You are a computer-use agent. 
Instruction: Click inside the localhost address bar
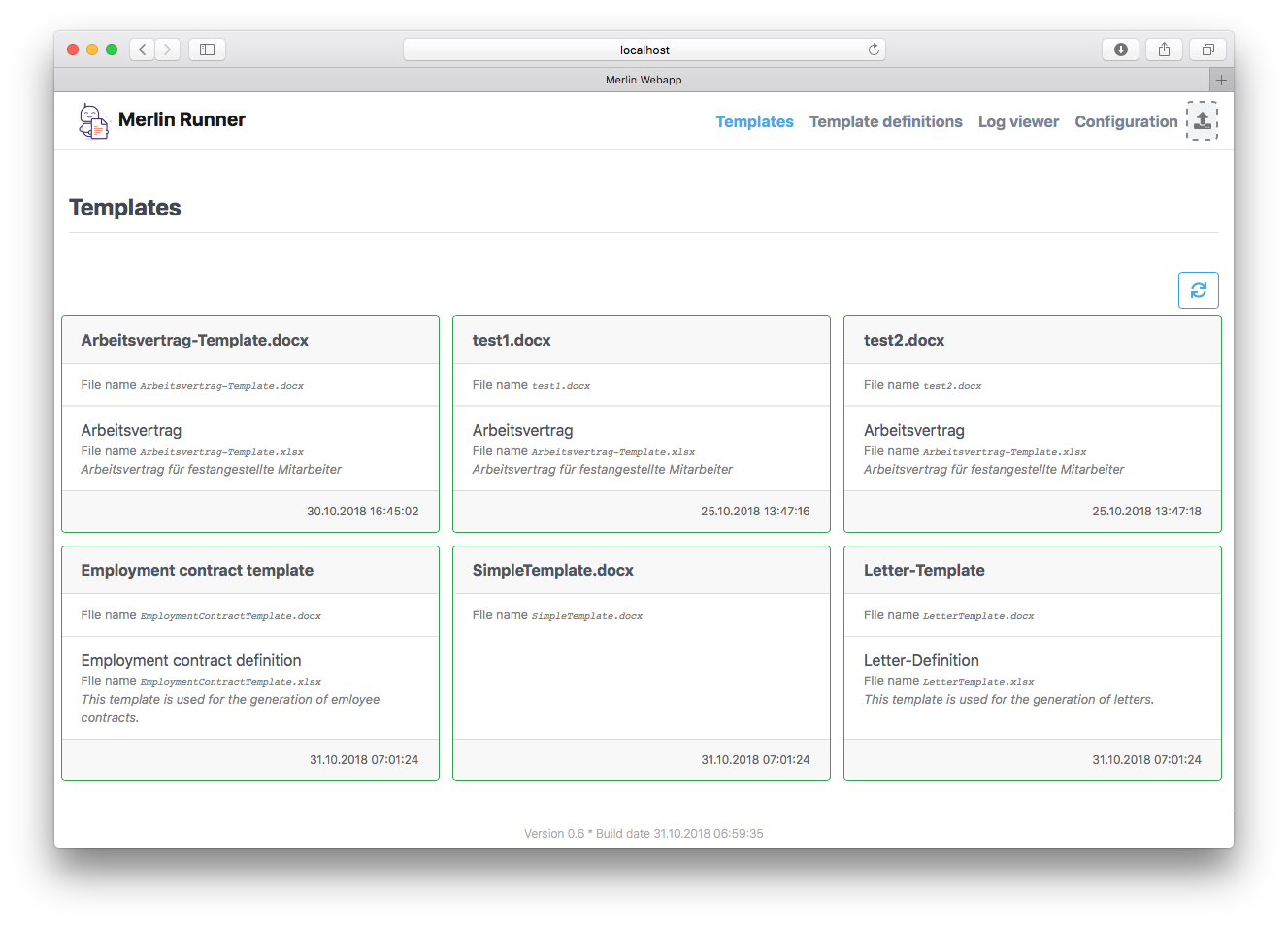(644, 49)
